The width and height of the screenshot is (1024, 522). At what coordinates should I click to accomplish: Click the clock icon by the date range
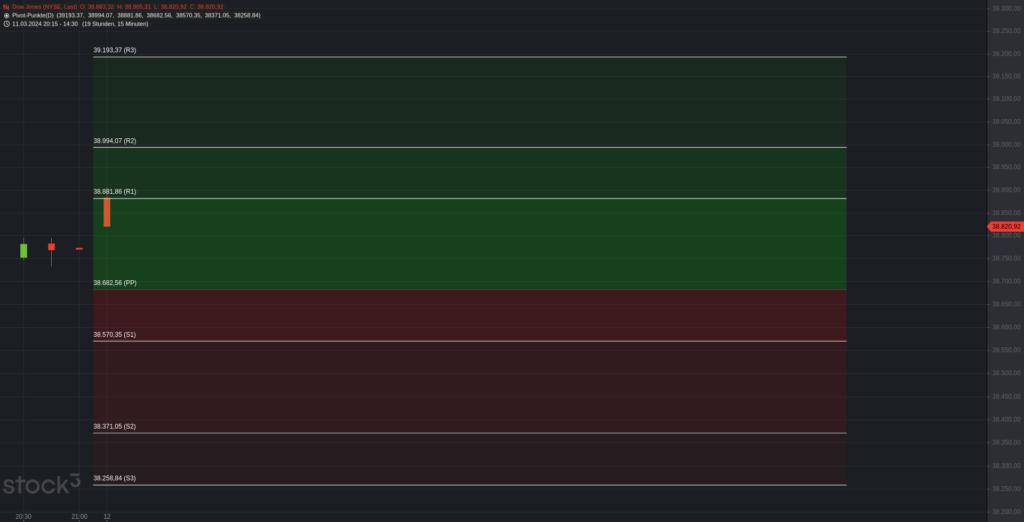pos(6,24)
